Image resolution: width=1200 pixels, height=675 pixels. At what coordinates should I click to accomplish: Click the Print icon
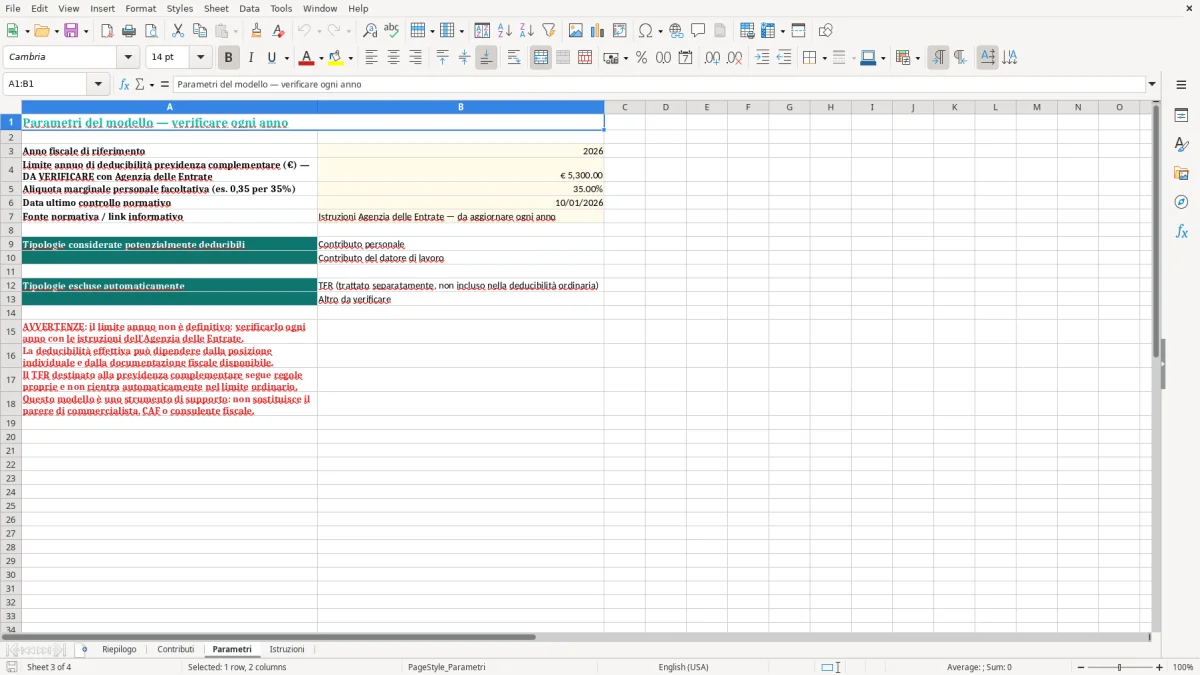(129, 31)
